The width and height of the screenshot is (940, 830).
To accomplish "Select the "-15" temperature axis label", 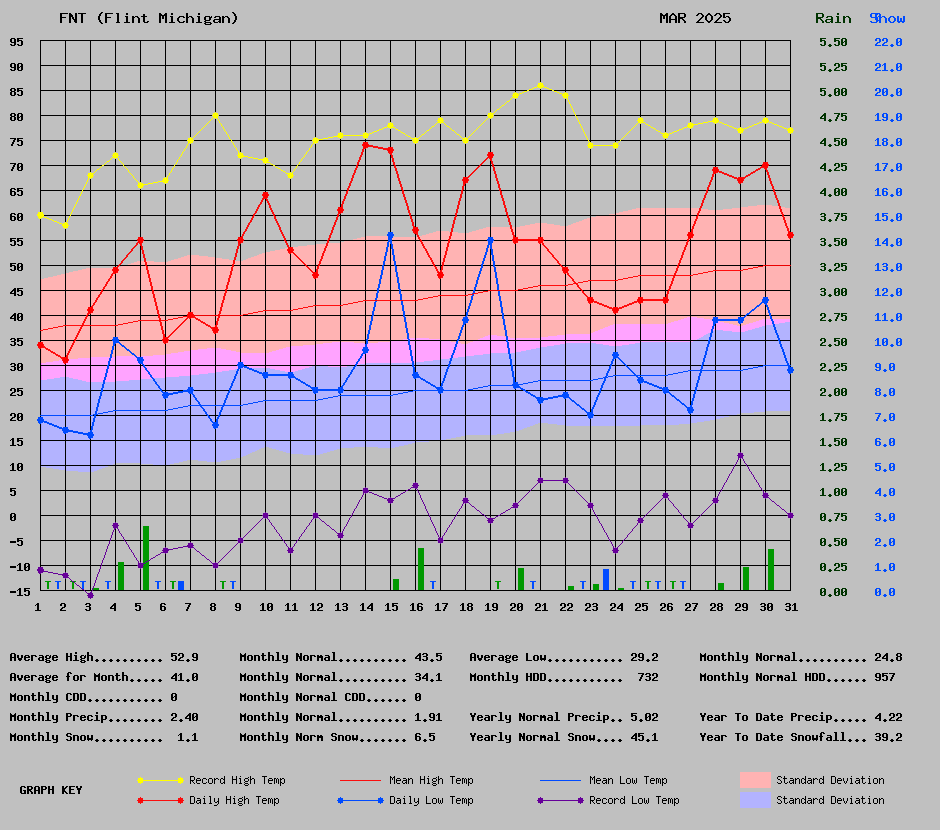I will 20,591.
